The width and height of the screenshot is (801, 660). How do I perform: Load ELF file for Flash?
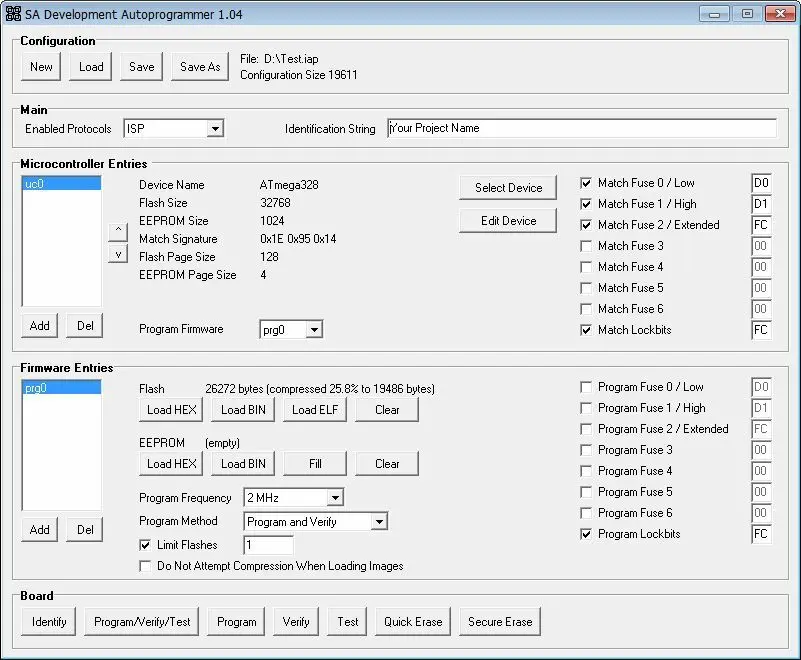click(315, 410)
